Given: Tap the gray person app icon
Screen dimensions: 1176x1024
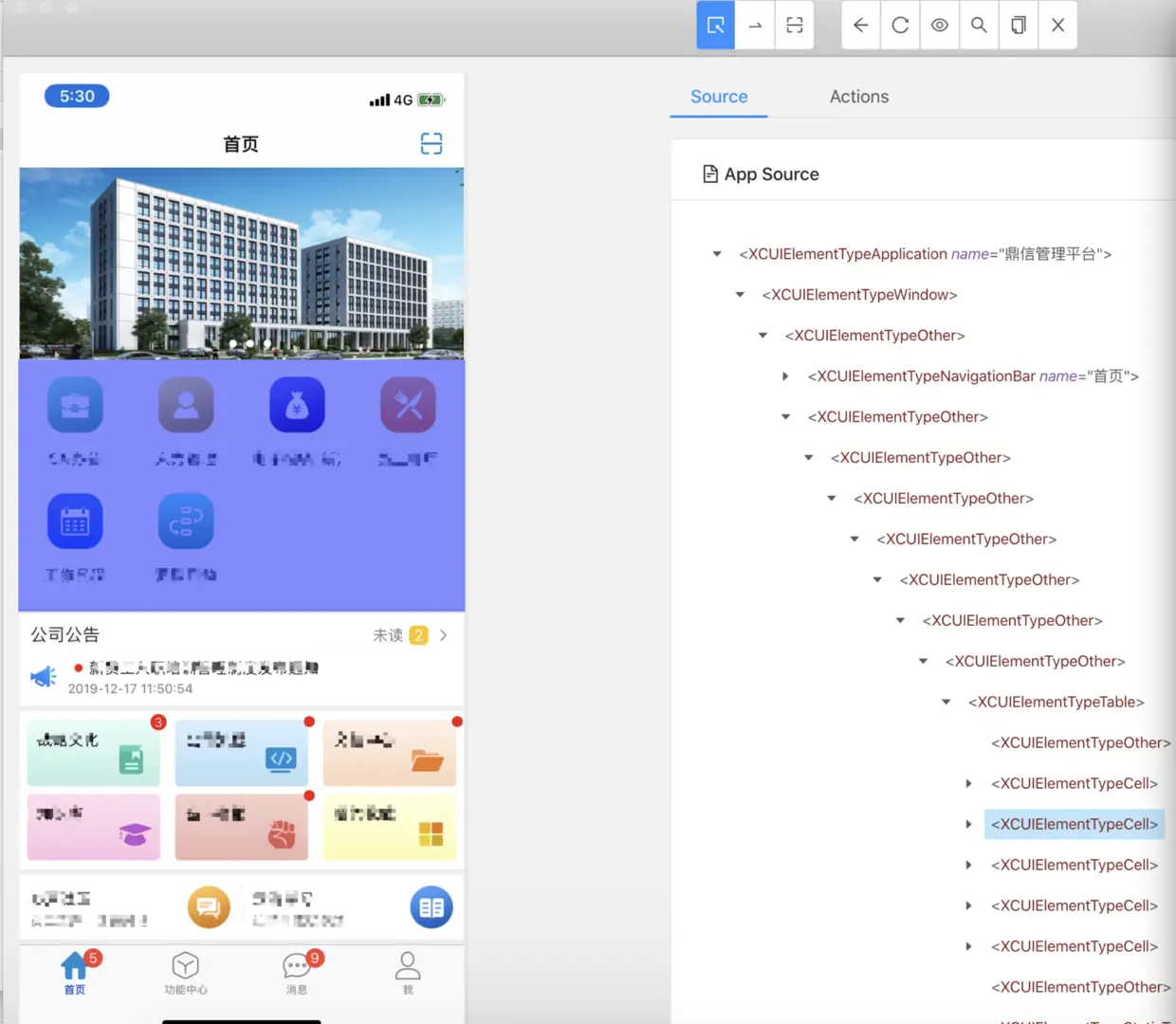Looking at the screenshot, I should (186, 405).
